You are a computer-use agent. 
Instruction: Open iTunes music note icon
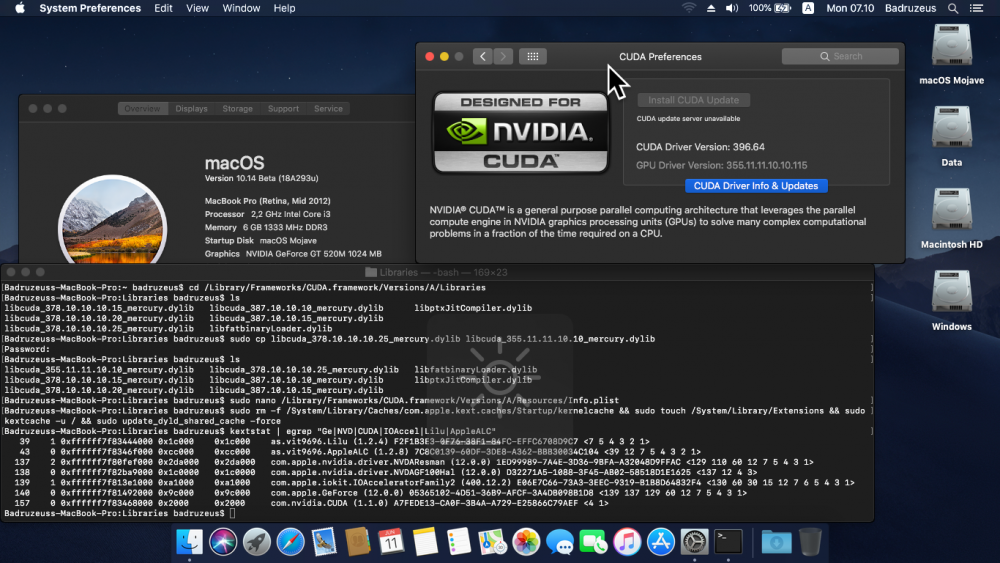pyautogui.click(x=627, y=542)
